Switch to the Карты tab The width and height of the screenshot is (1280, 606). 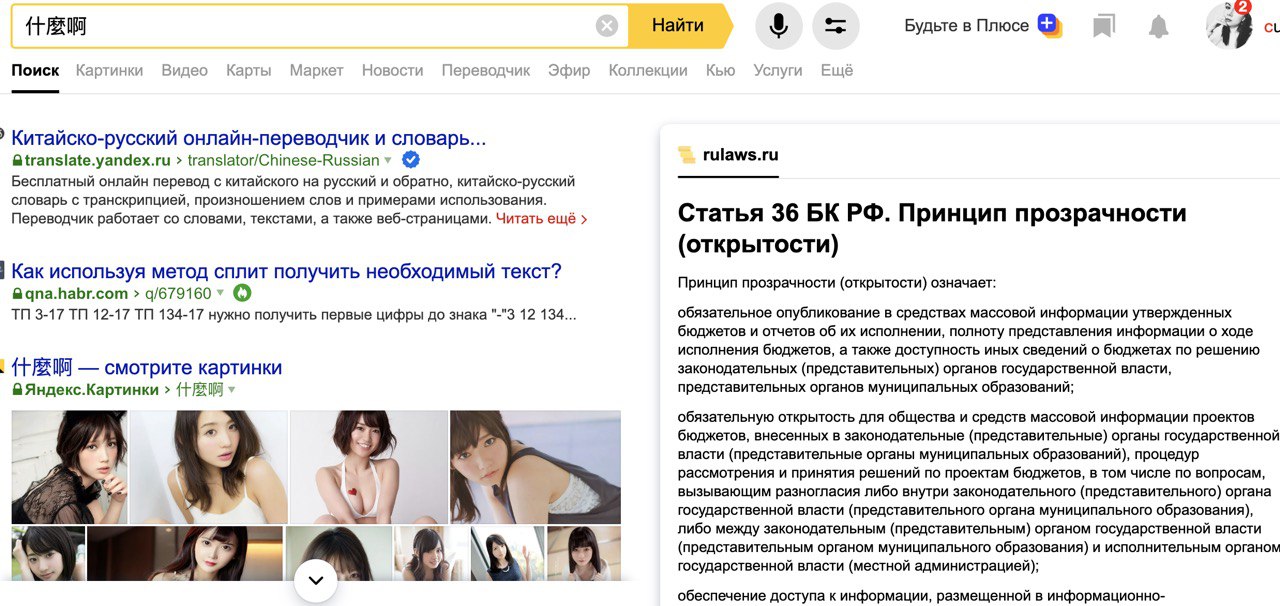click(249, 70)
